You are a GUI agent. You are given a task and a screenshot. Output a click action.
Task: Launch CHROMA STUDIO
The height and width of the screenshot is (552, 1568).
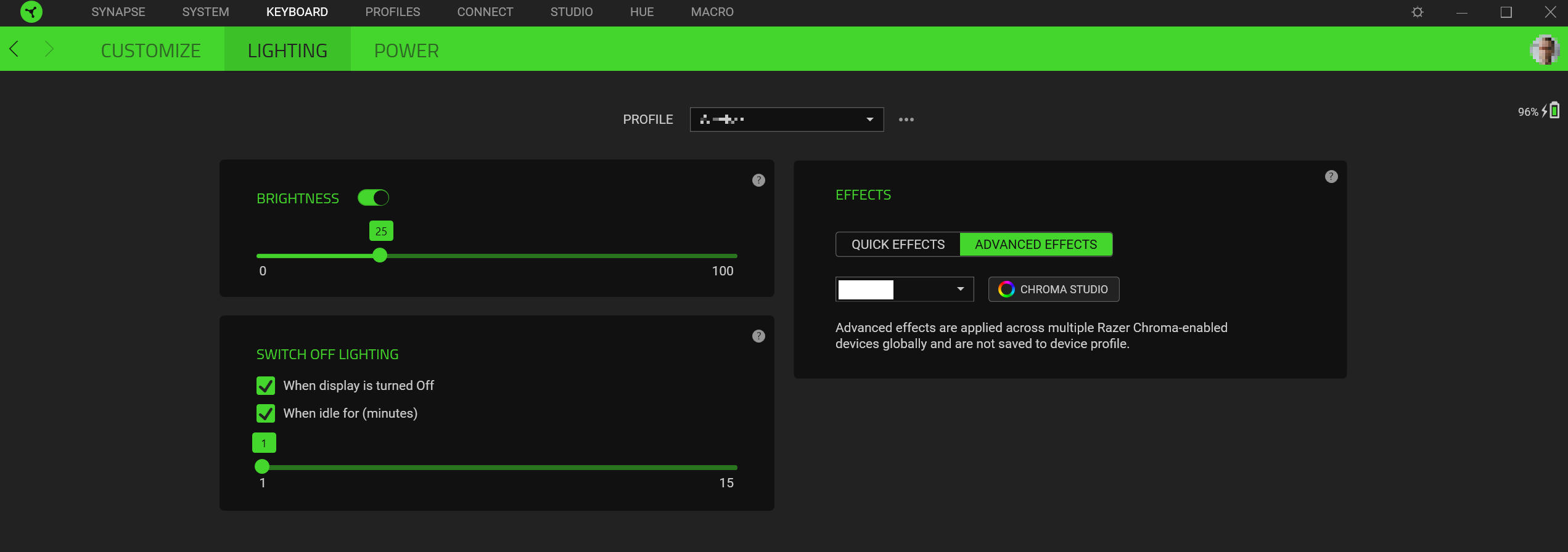[1054, 290]
